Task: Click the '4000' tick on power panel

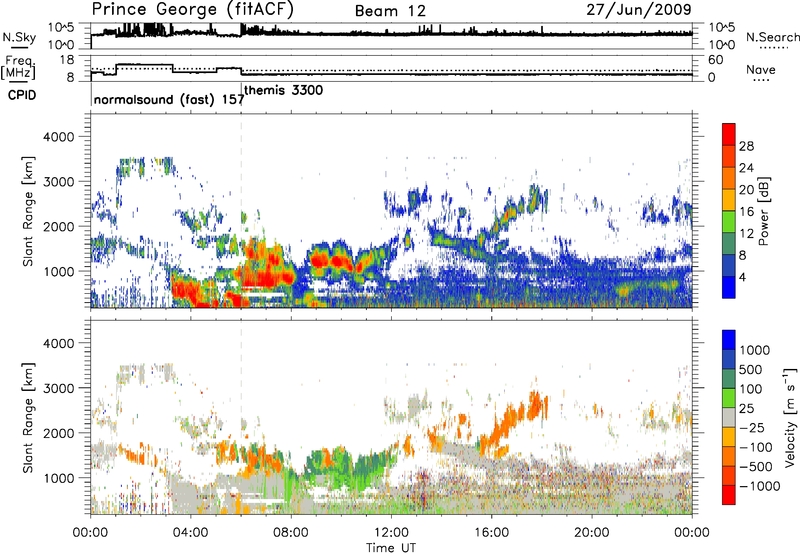Action: tap(58, 137)
